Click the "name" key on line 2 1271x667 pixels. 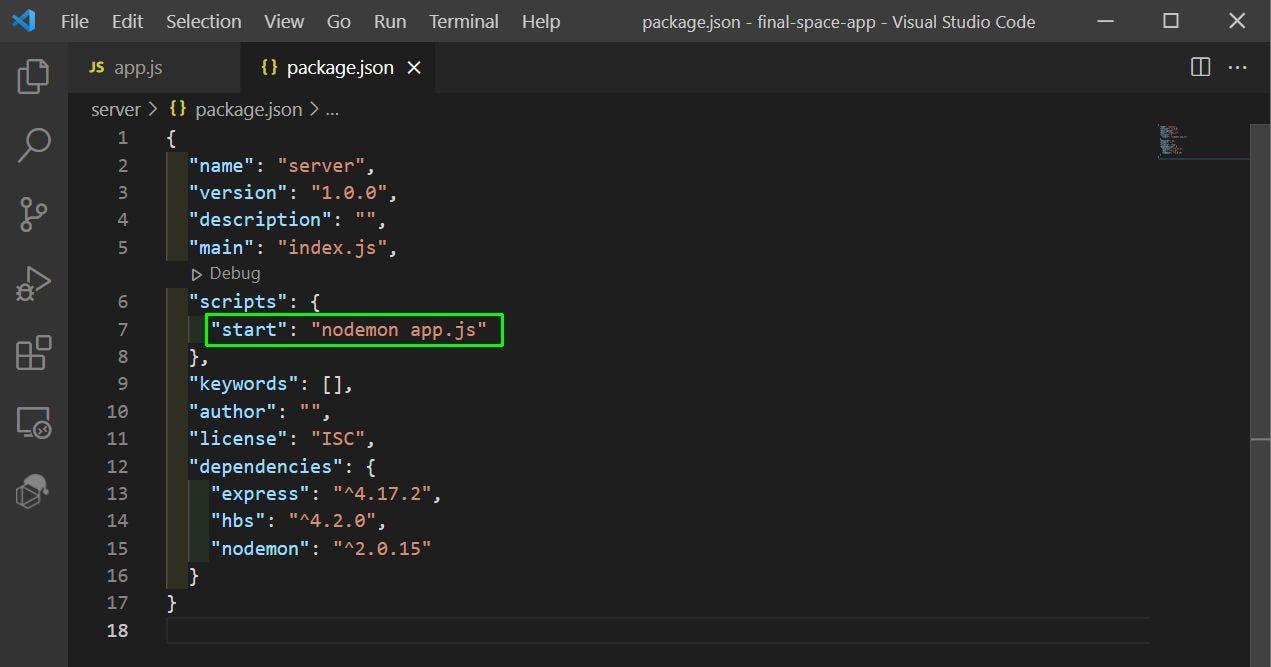[222, 165]
